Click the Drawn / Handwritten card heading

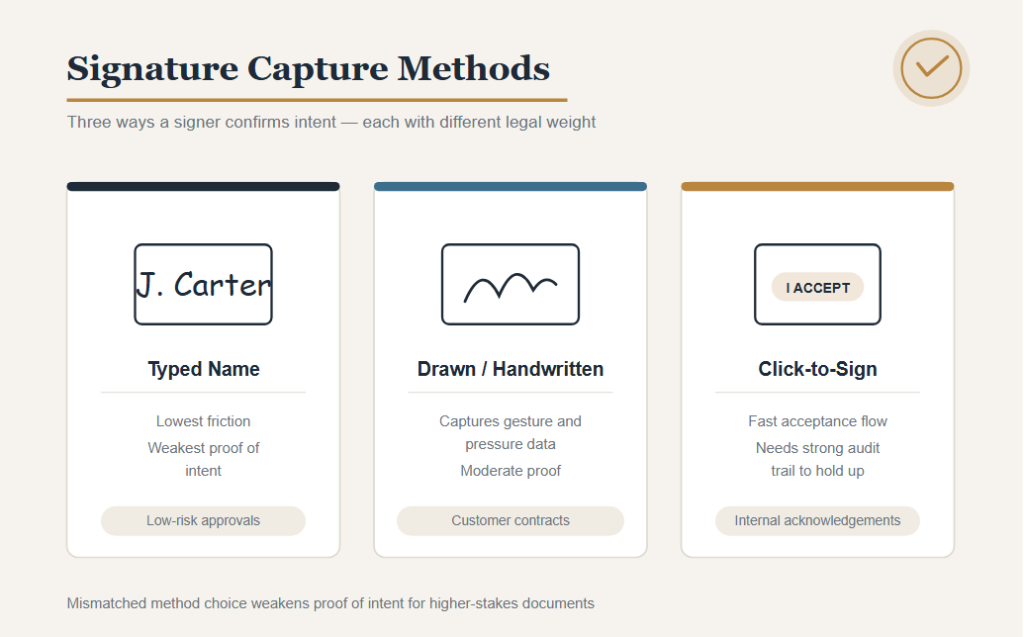coord(510,369)
